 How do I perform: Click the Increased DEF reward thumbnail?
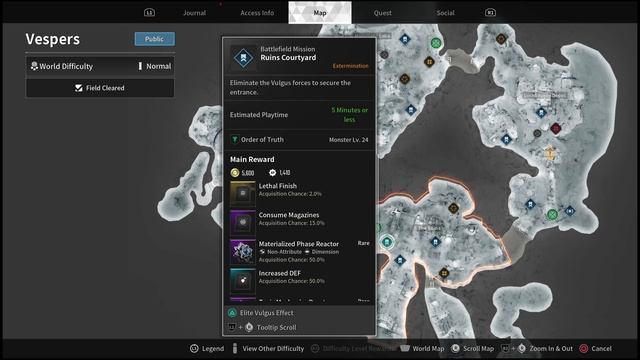pos(243,281)
